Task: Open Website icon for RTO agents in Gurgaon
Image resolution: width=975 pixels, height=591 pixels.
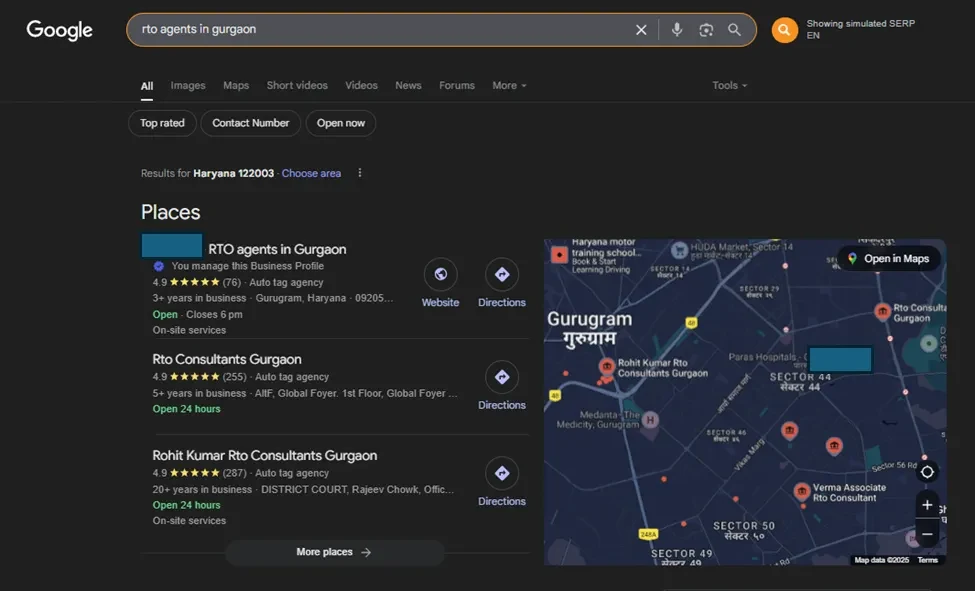Action: click(x=440, y=274)
